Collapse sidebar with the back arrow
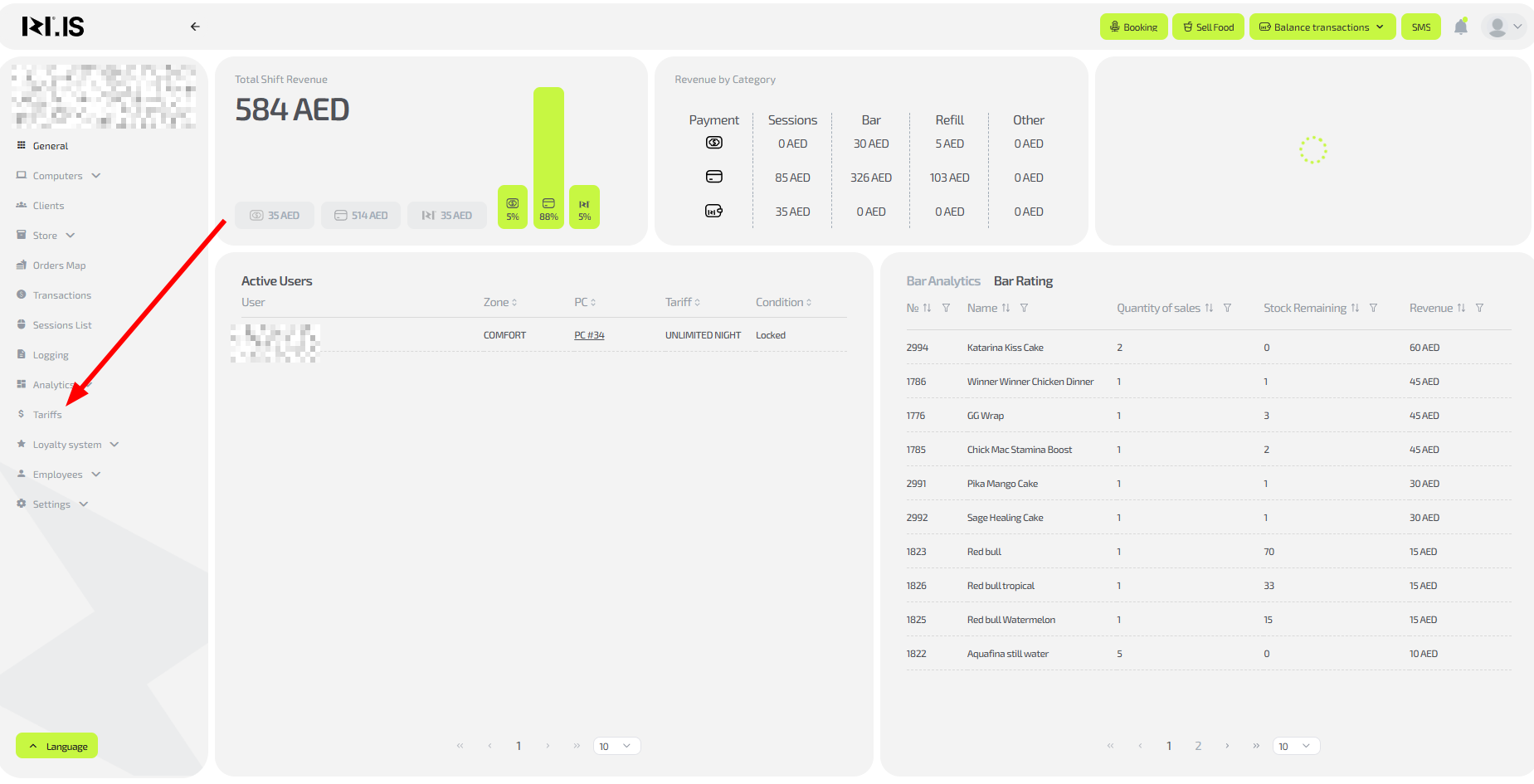The height and width of the screenshot is (784, 1534). coord(195,27)
